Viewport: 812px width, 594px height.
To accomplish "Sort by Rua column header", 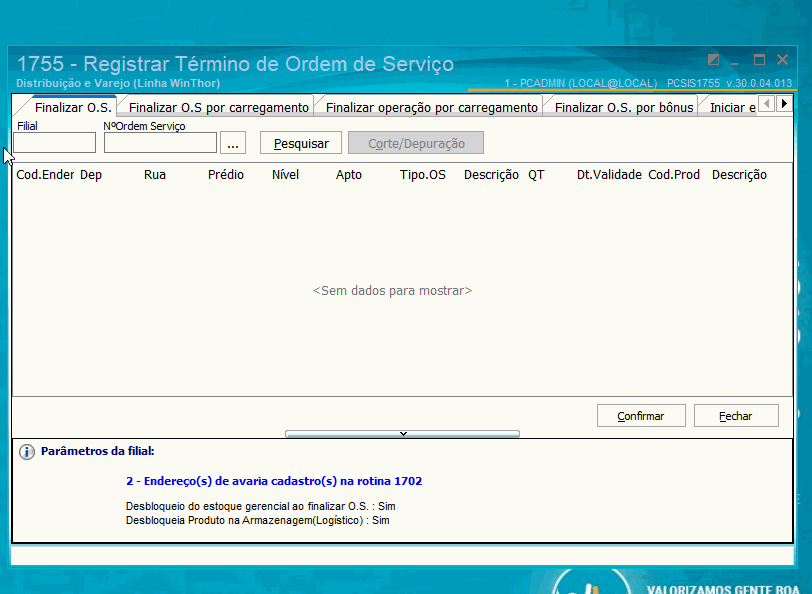I will click(x=155, y=175).
